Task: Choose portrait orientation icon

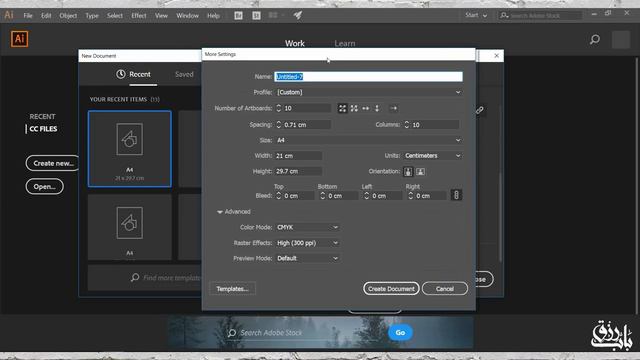Action: tap(408, 171)
